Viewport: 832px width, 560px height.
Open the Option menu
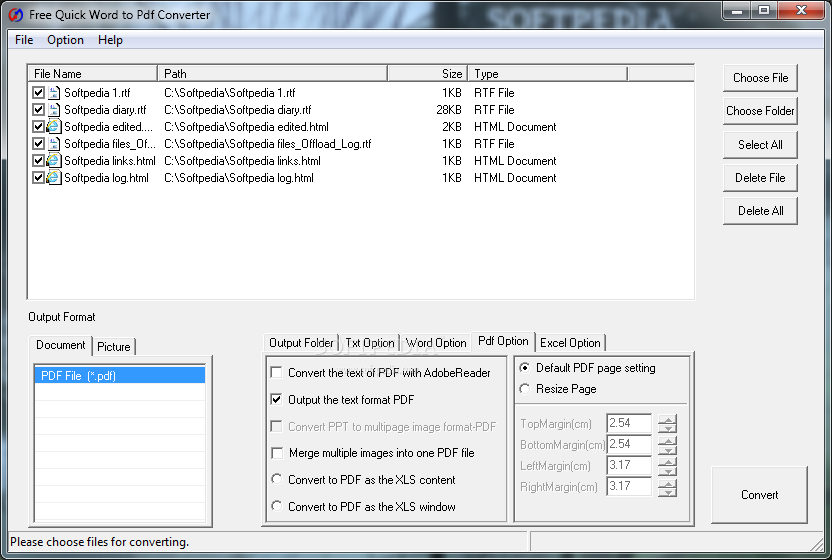(65, 40)
